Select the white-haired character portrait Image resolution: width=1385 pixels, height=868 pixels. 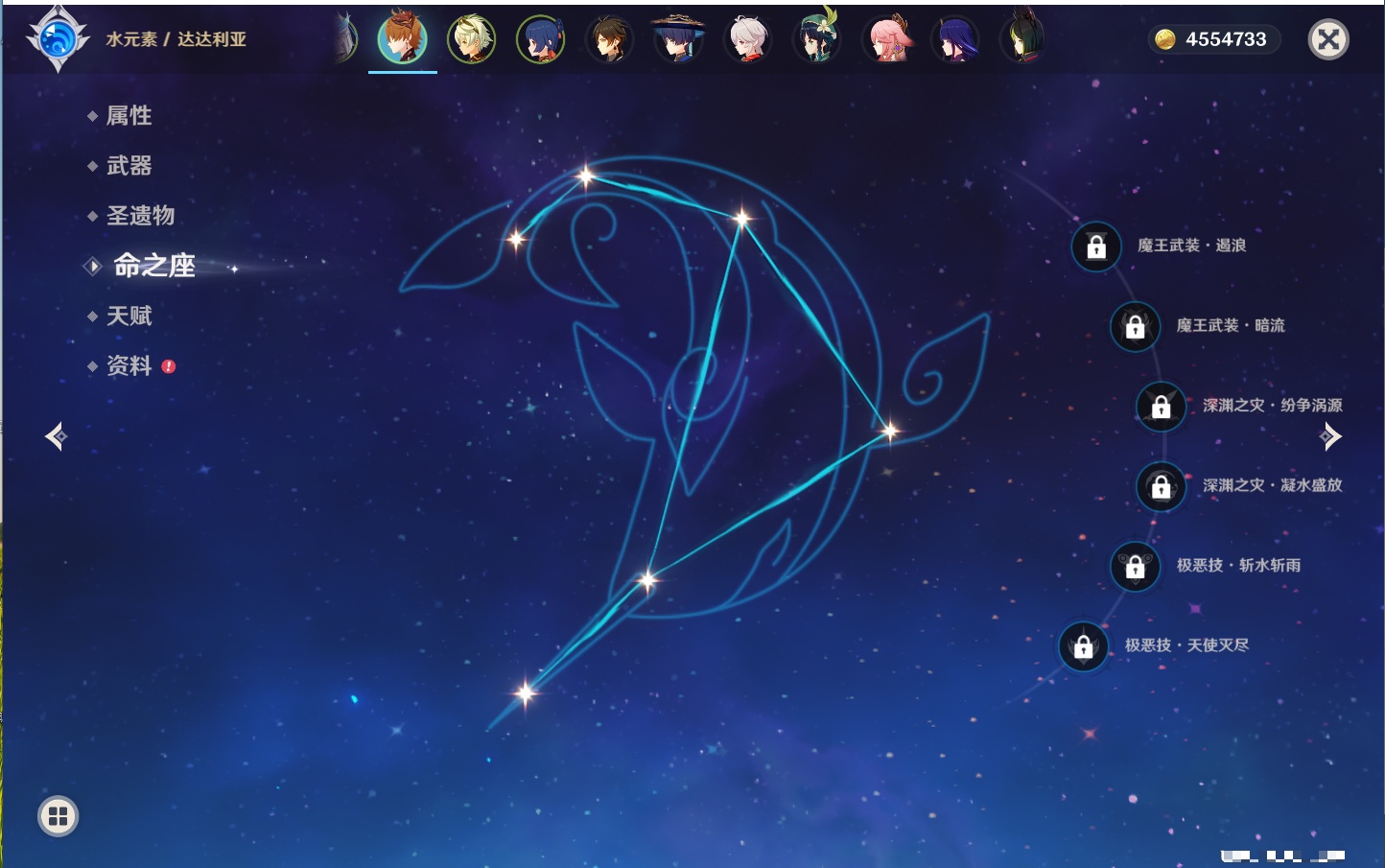click(747, 39)
